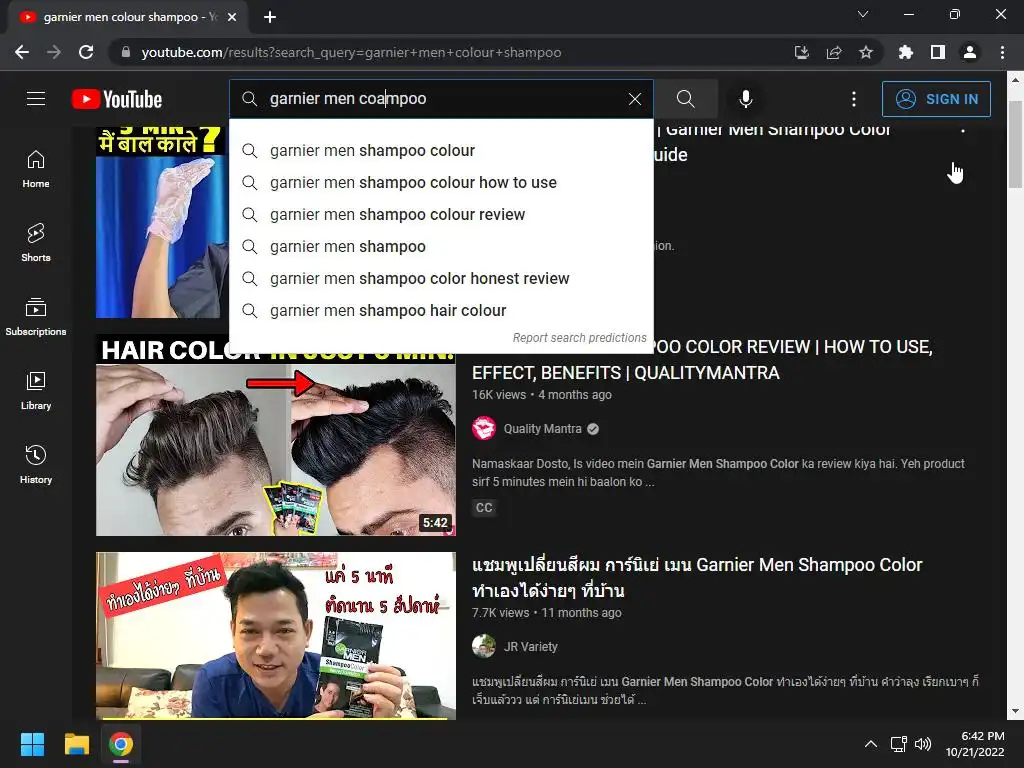1024x768 pixels.
Task: Open the Chrome profile avatar icon
Action: click(970, 52)
